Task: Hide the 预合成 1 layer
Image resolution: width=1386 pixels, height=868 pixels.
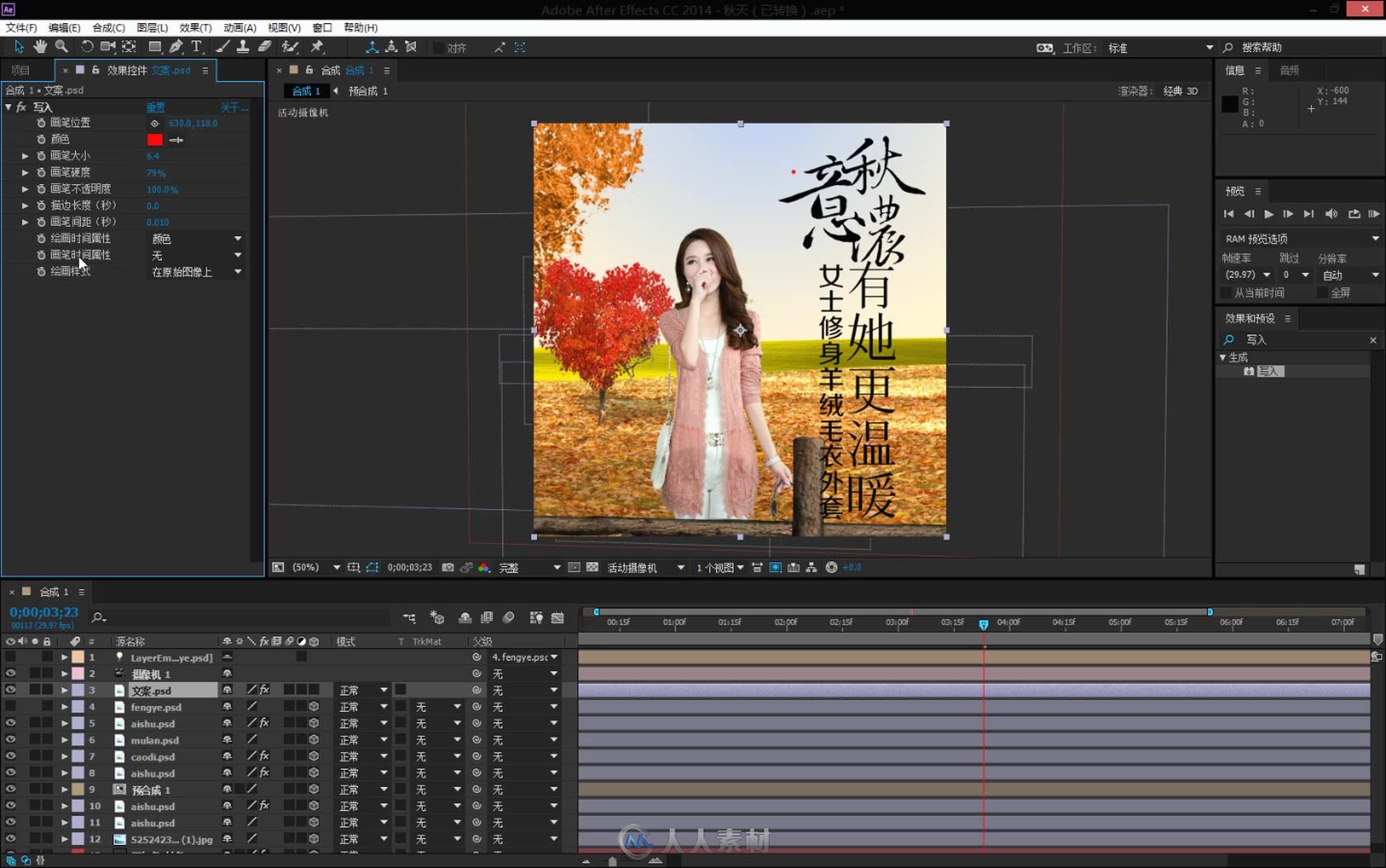Action: (x=10, y=789)
